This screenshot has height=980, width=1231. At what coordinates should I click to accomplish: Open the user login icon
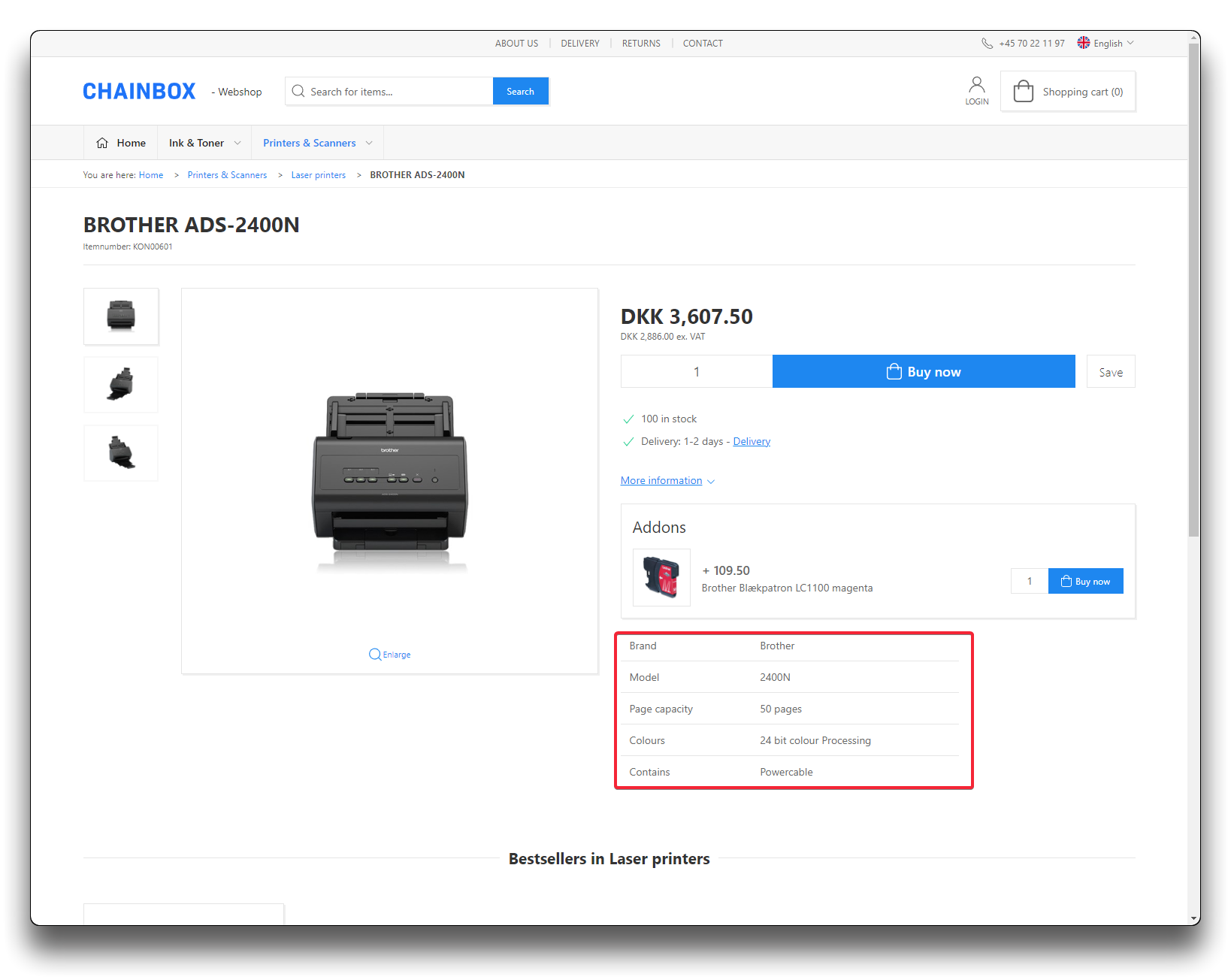[x=976, y=85]
